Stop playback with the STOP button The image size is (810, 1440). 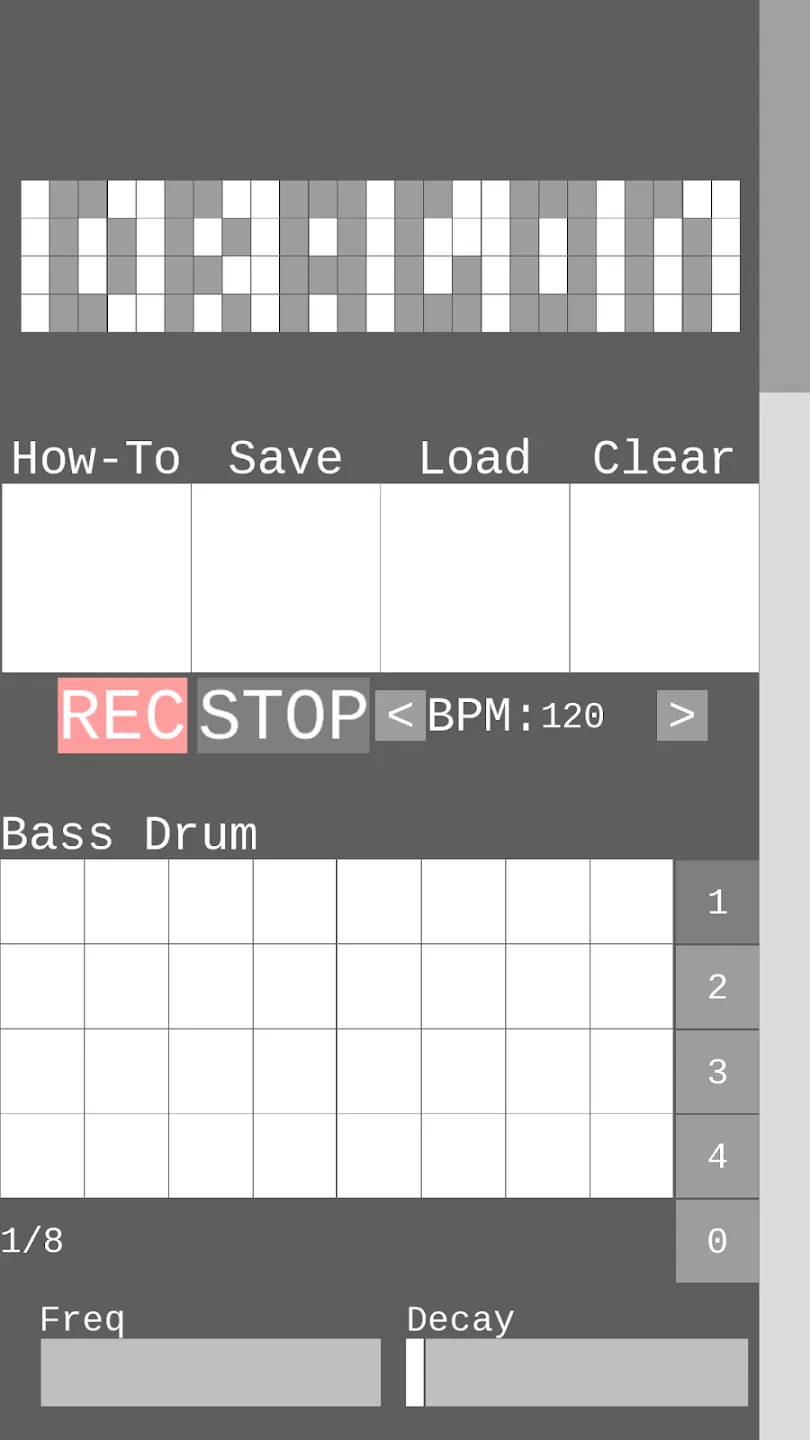(x=283, y=715)
